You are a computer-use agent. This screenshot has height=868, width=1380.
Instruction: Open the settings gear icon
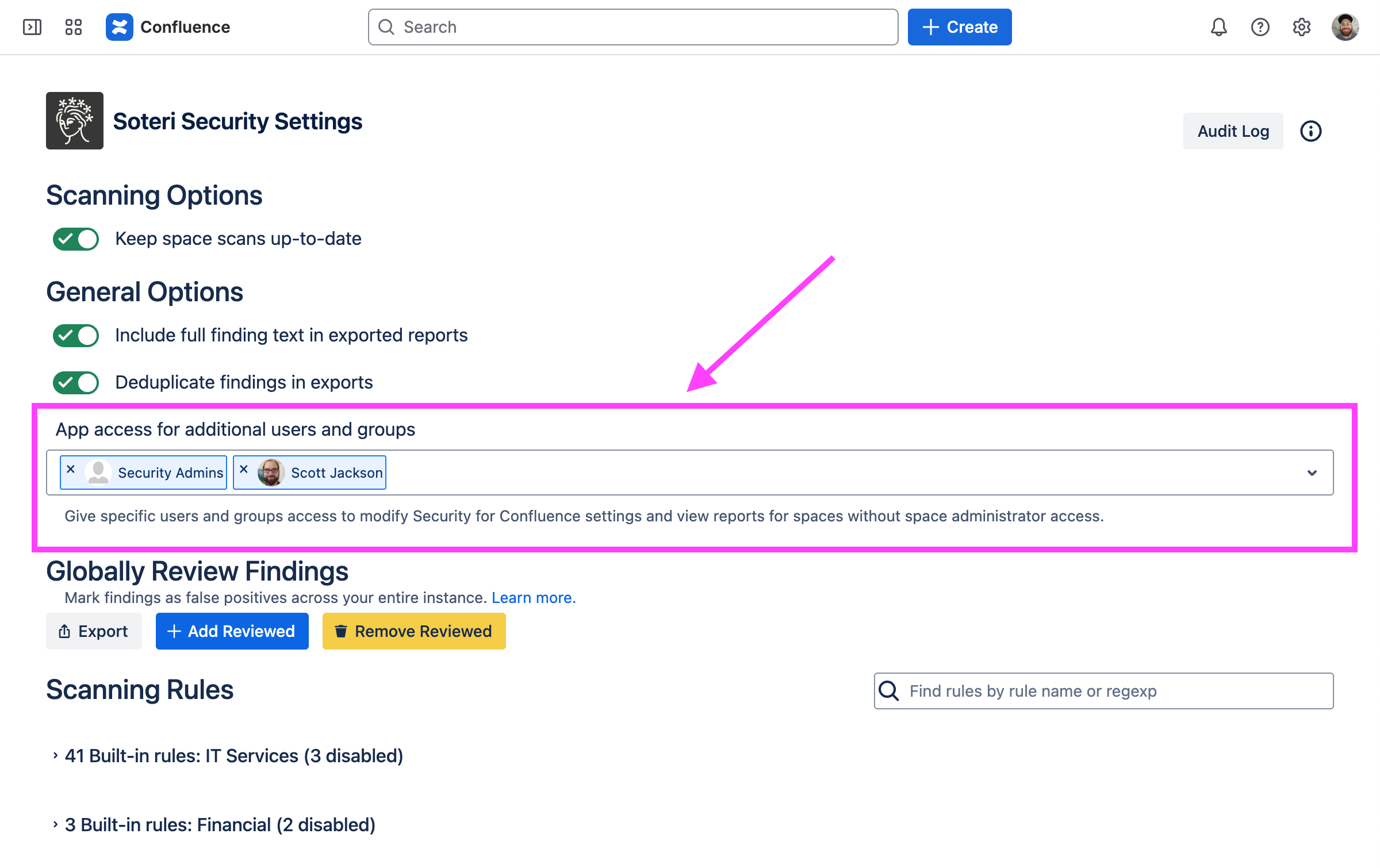(1301, 27)
